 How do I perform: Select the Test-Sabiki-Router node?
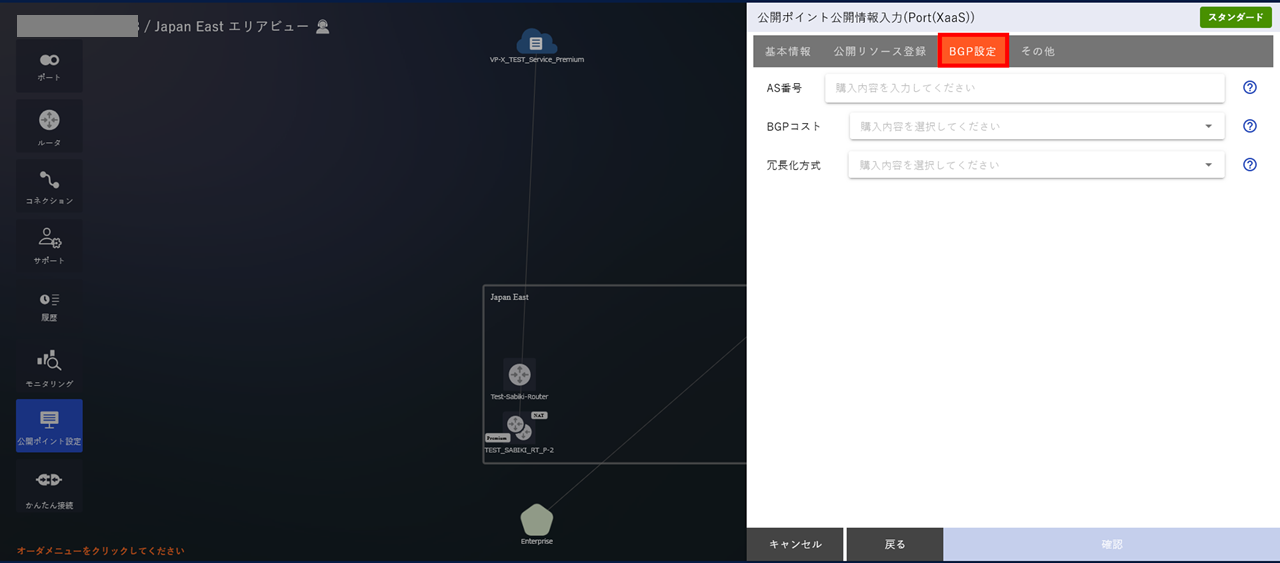pyautogui.click(x=519, y=374)
